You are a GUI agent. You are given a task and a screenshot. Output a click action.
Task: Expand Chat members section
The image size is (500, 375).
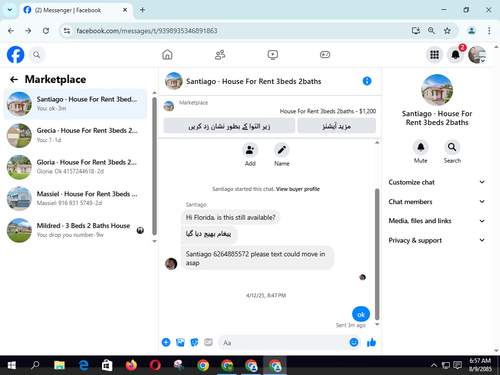(x=437, y=201)
